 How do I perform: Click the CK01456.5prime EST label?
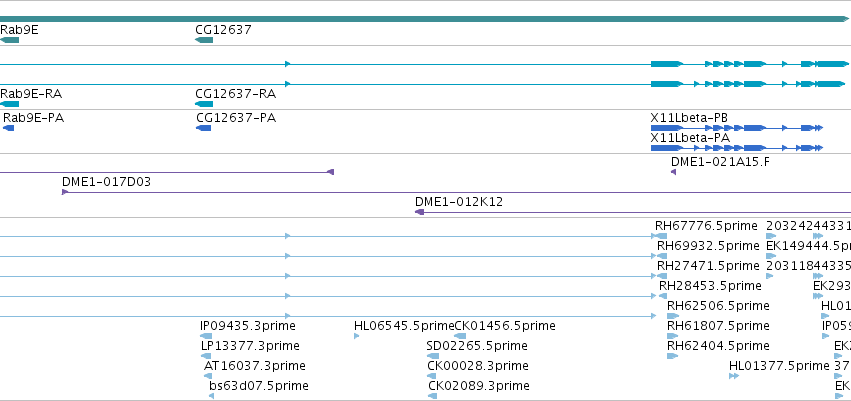click(x=505, y=326)
